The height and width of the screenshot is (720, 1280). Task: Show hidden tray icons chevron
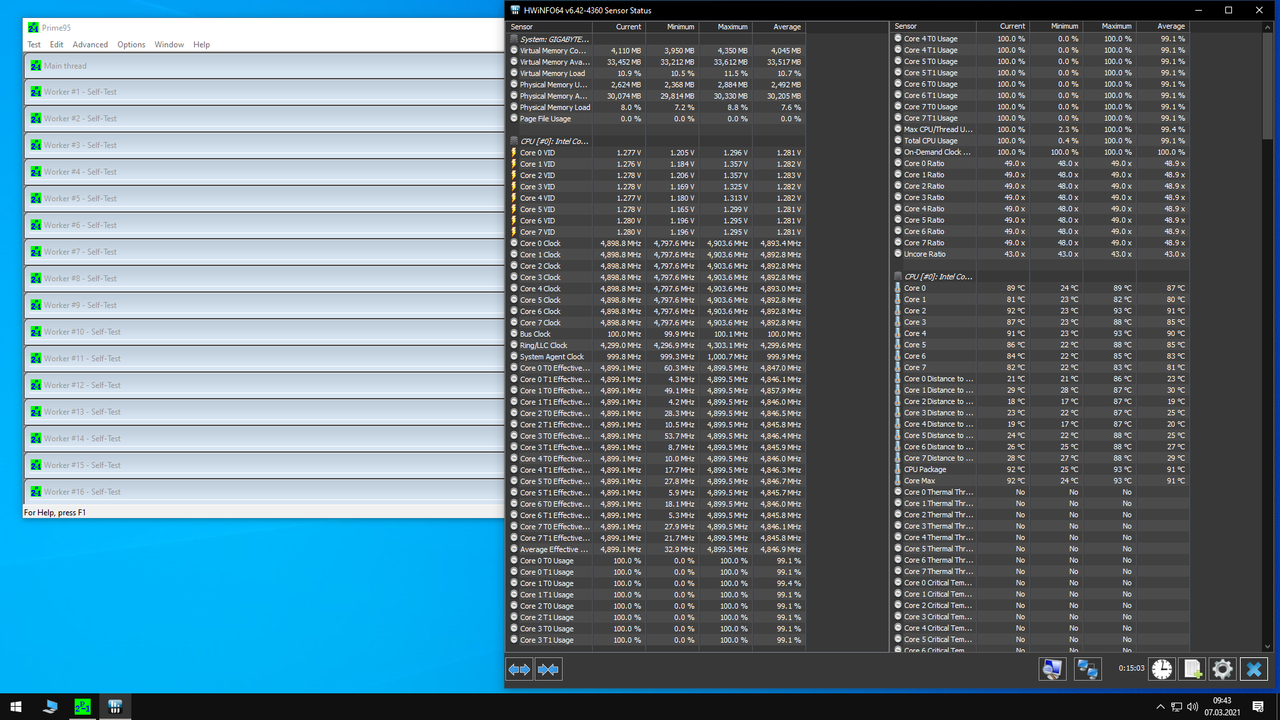(1160, 707)
